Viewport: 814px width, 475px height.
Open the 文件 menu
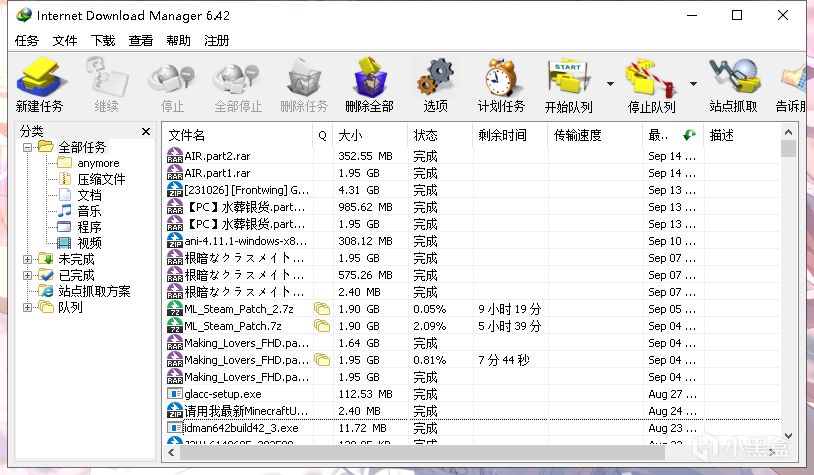[x=65, y=40]
